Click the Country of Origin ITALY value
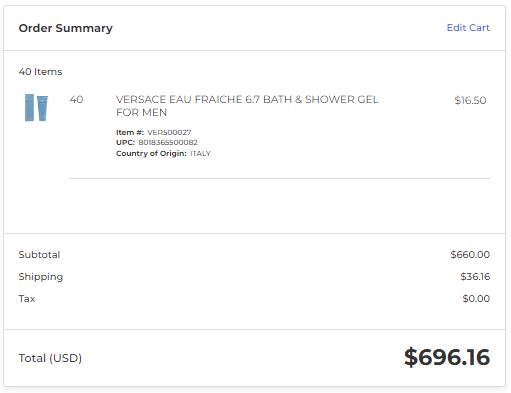Image resolution: width=511 pixels, height=393 pixels. (200, 153)
